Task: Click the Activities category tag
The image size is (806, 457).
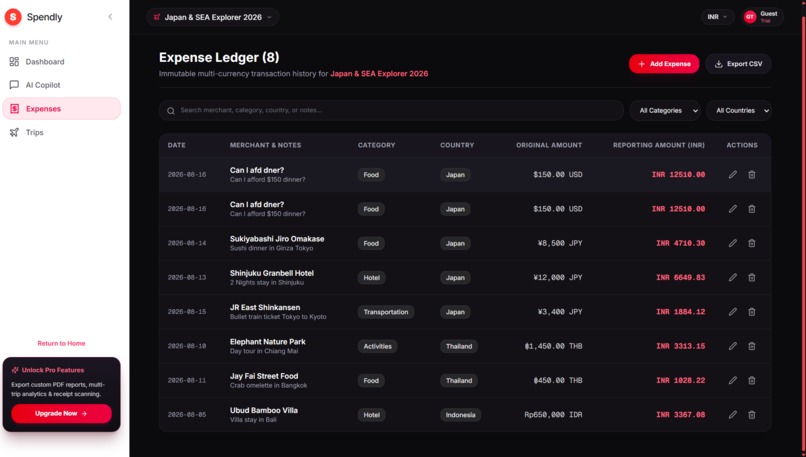Action: click(377, 346)
